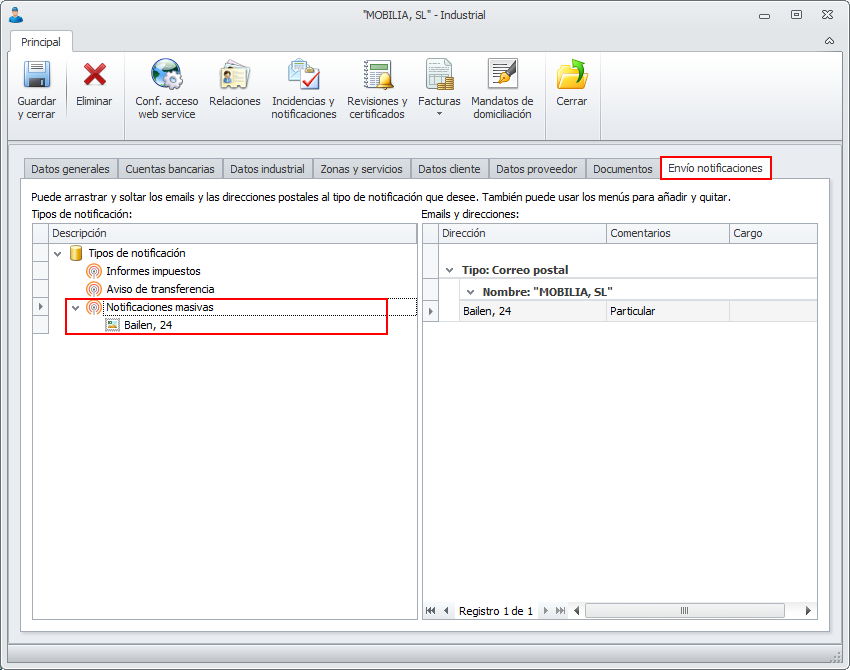Select the Informes impuestos tree row
The image size is (850, 670).
click(x=153, y=271)
